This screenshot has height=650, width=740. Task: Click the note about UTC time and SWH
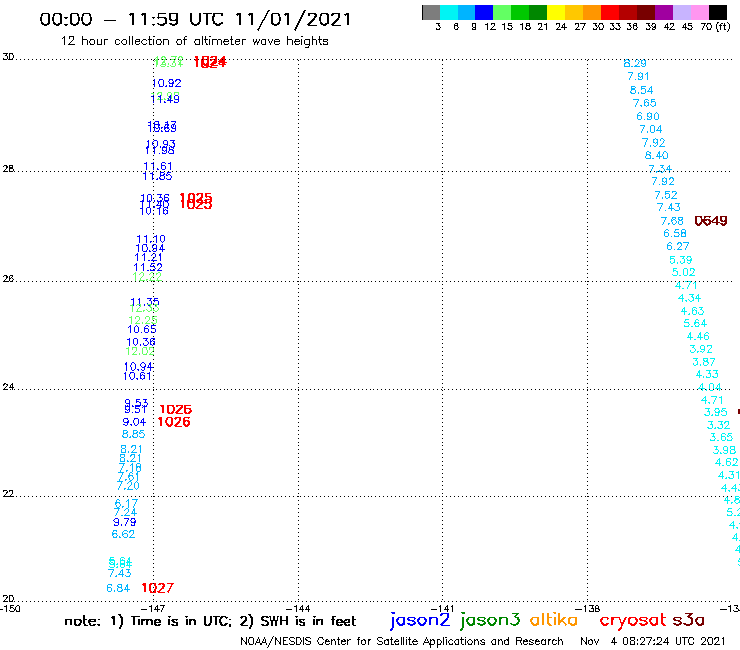pyautogui.click(x=210, y=621)
